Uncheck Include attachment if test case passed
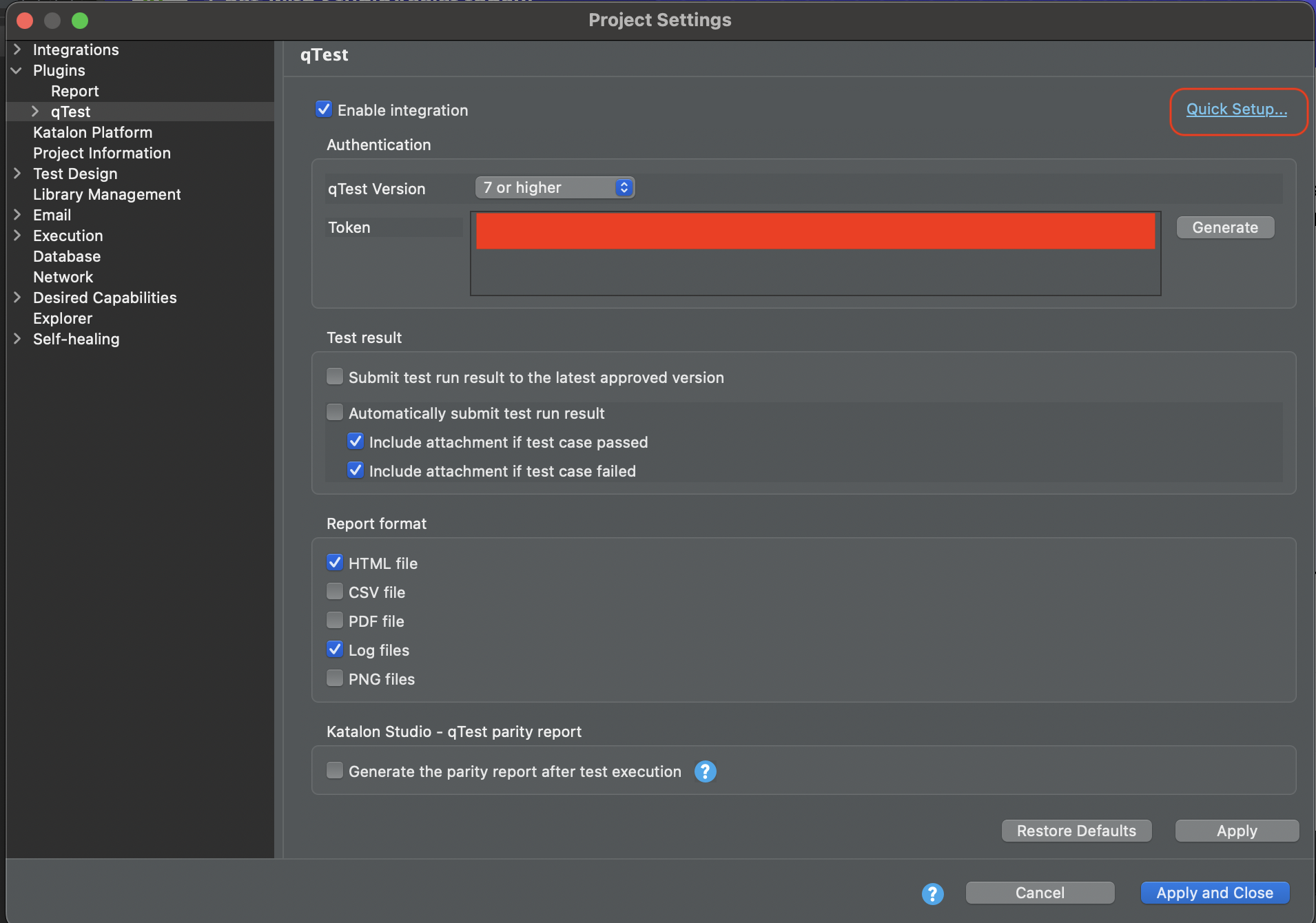 pyautogui.click(x=355, y=441)
